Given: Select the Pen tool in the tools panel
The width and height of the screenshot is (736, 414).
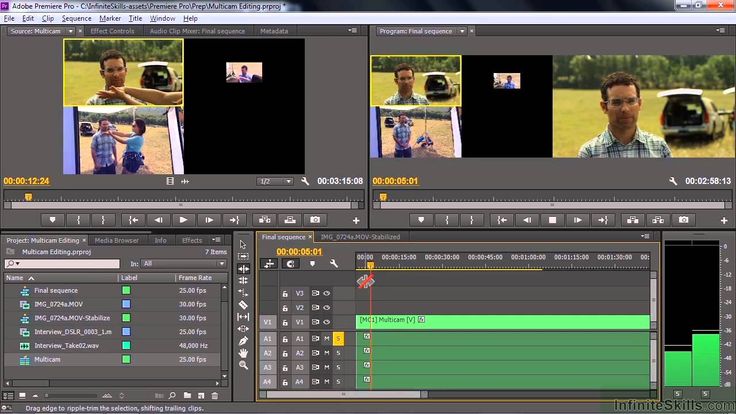Looking at the screenshot, I should 243,341.
